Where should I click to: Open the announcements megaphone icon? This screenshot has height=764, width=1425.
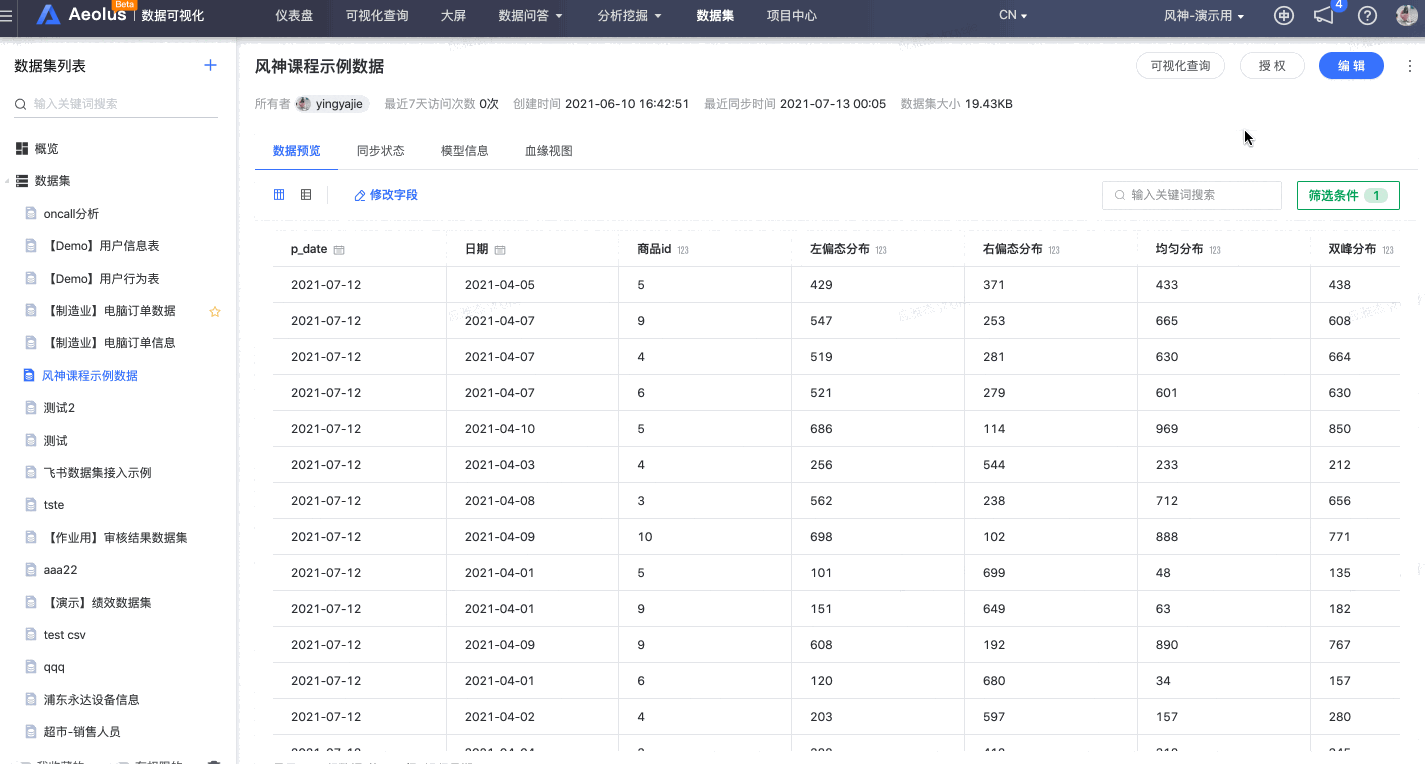point(1324,16)
